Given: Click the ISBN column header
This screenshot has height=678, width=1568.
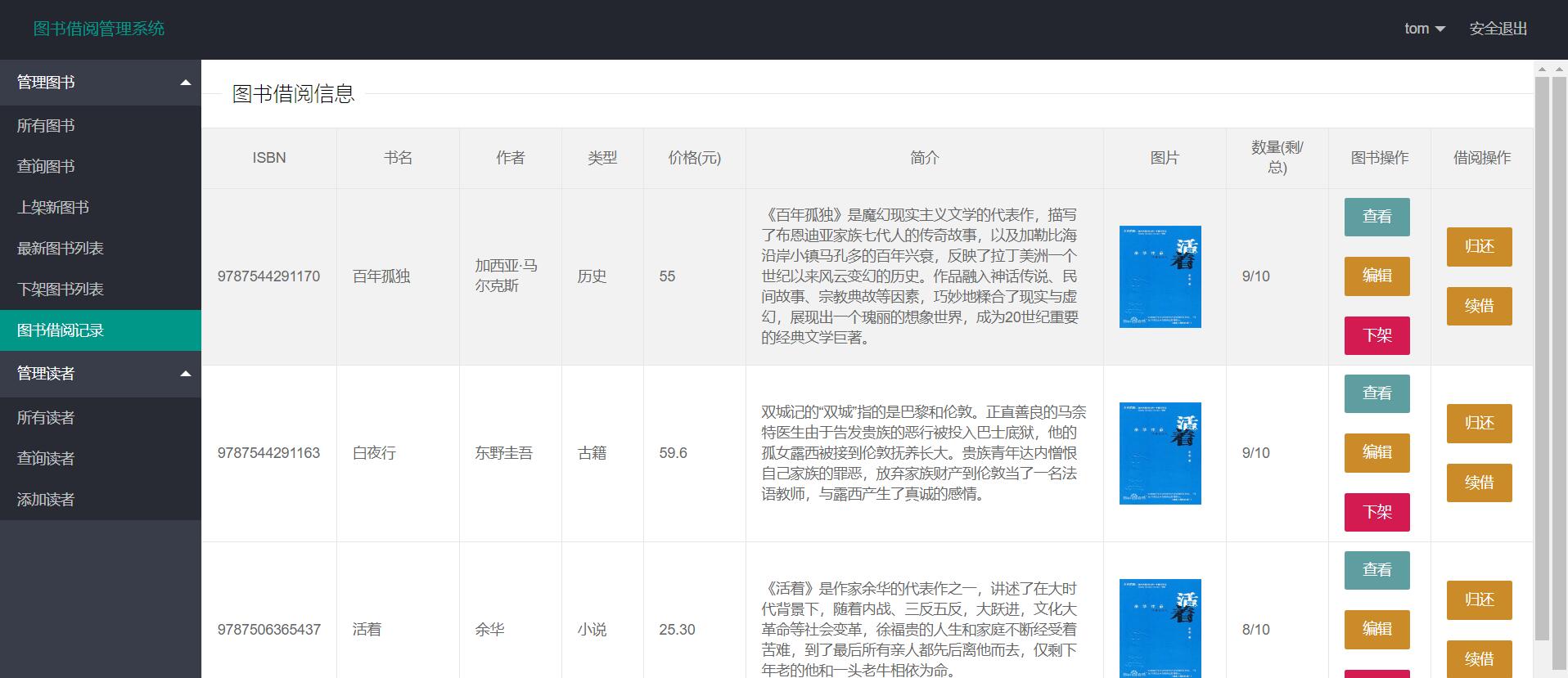Looking at the screenshot, I should 269,158.
